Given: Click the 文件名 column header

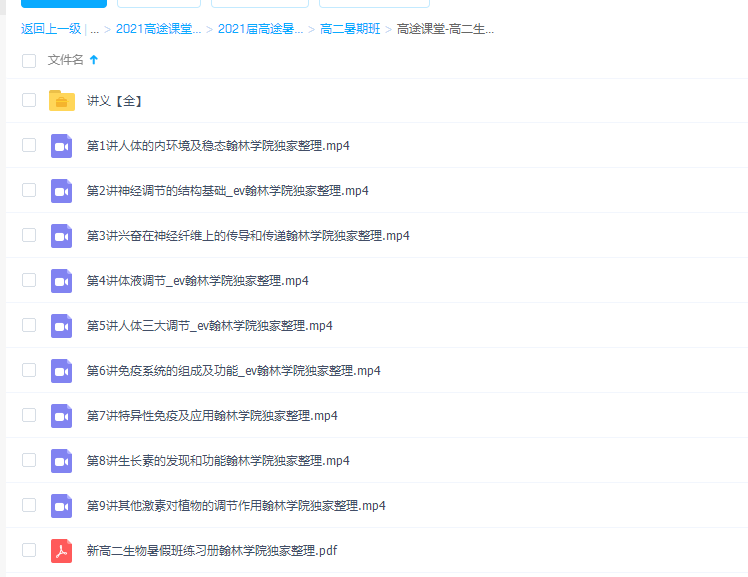Looking at the screenshot, I should [65, 60].
